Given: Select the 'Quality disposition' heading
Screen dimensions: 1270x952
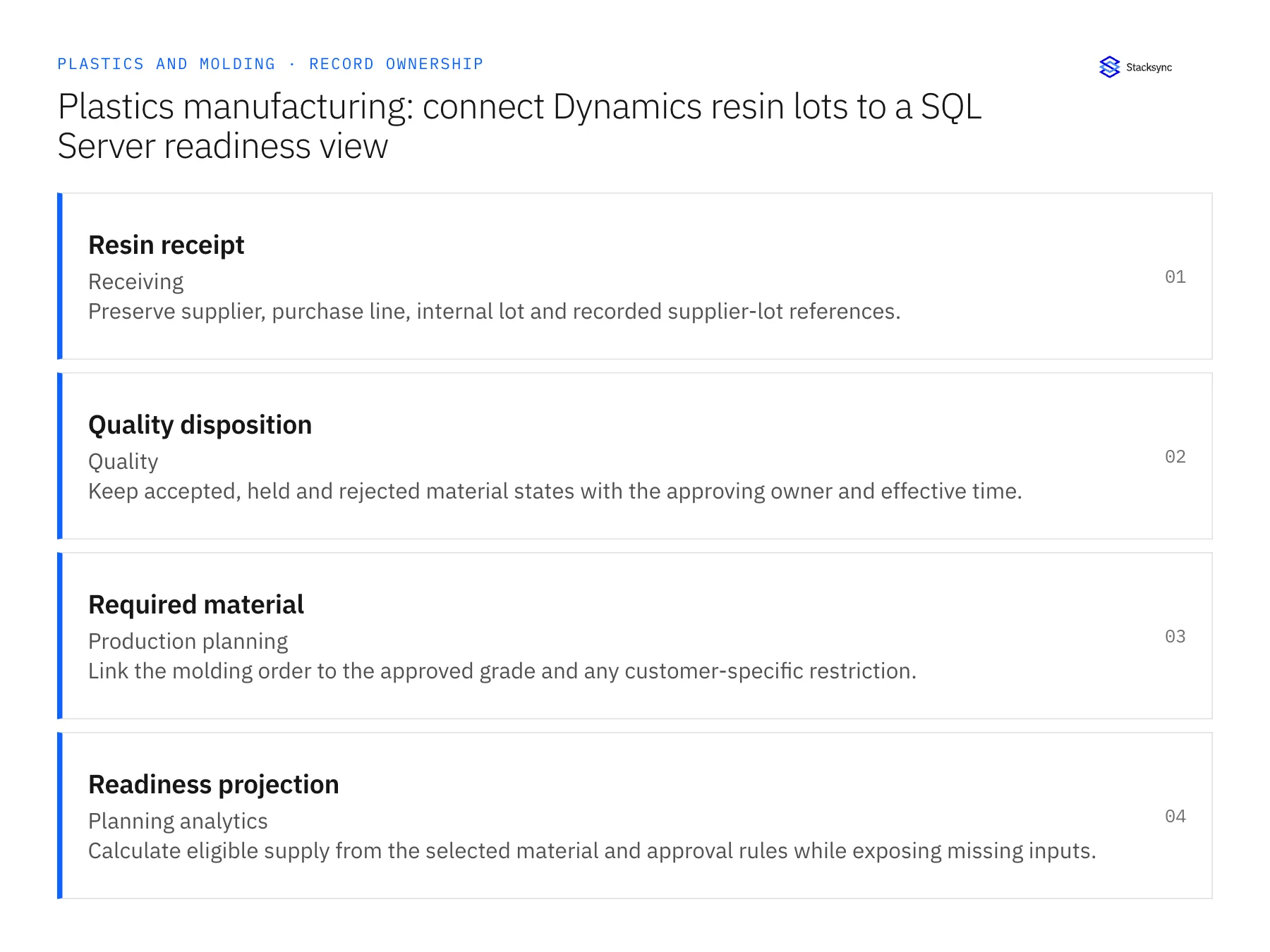Looking at the screenshot, I should click(x=200, y=425).
